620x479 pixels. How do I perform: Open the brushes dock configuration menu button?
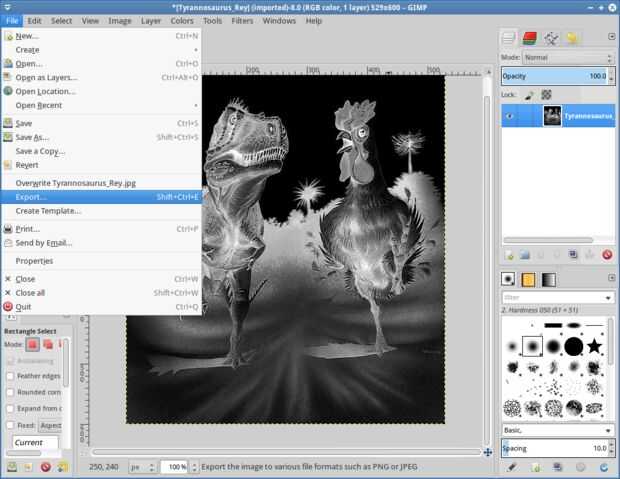coord(611,278)
